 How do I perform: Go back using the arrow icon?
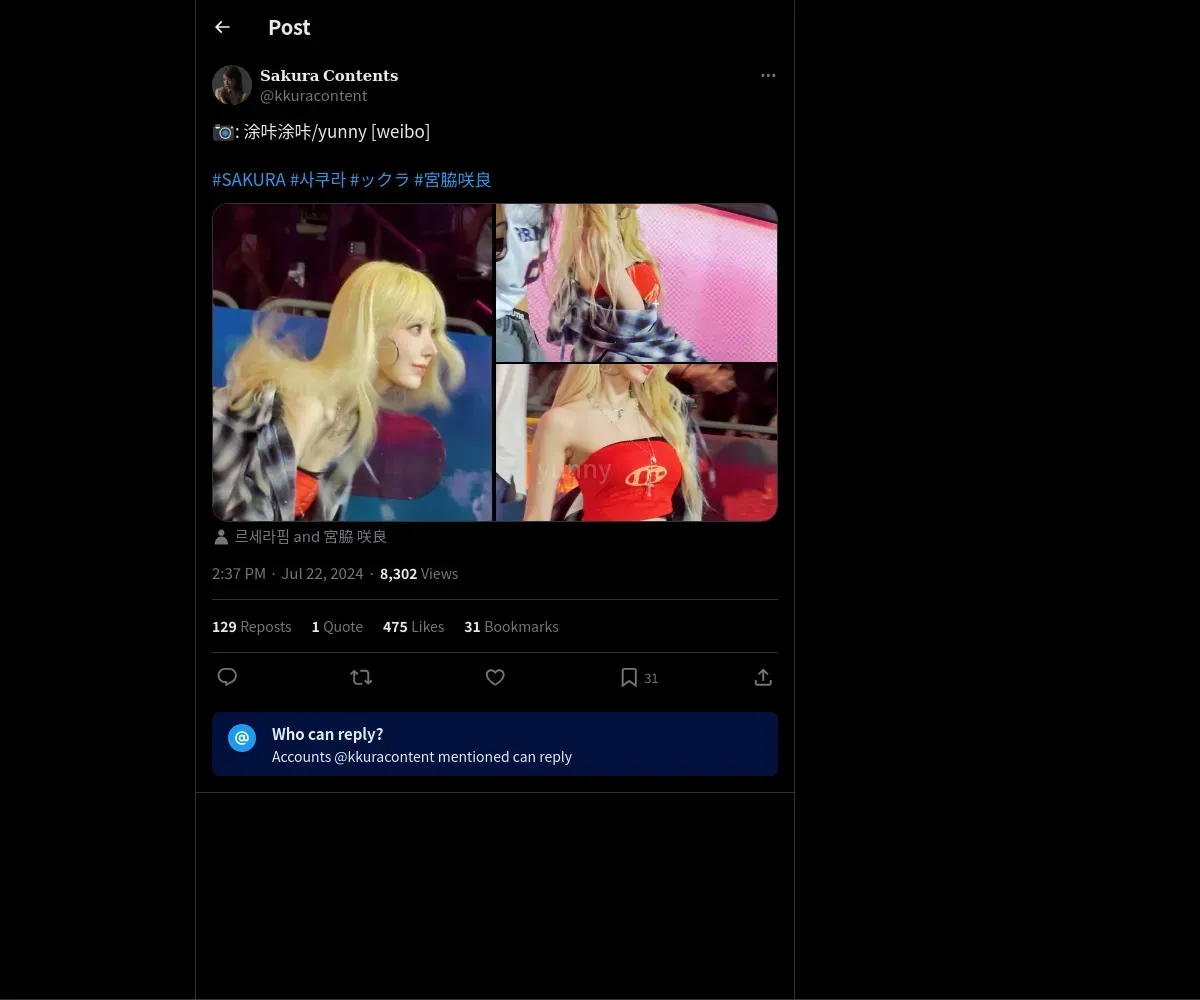pyautogui.click(x=222, y=27)
